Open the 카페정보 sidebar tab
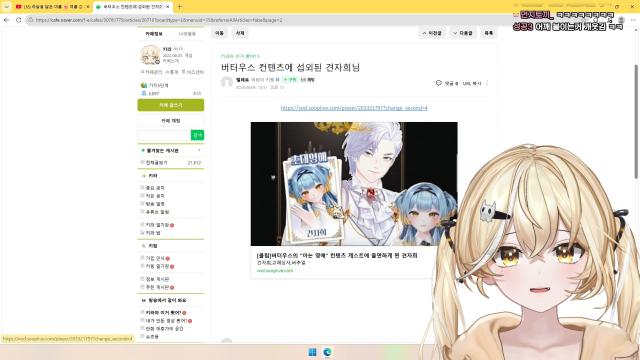The image size is (640, 360). [154, 33]
